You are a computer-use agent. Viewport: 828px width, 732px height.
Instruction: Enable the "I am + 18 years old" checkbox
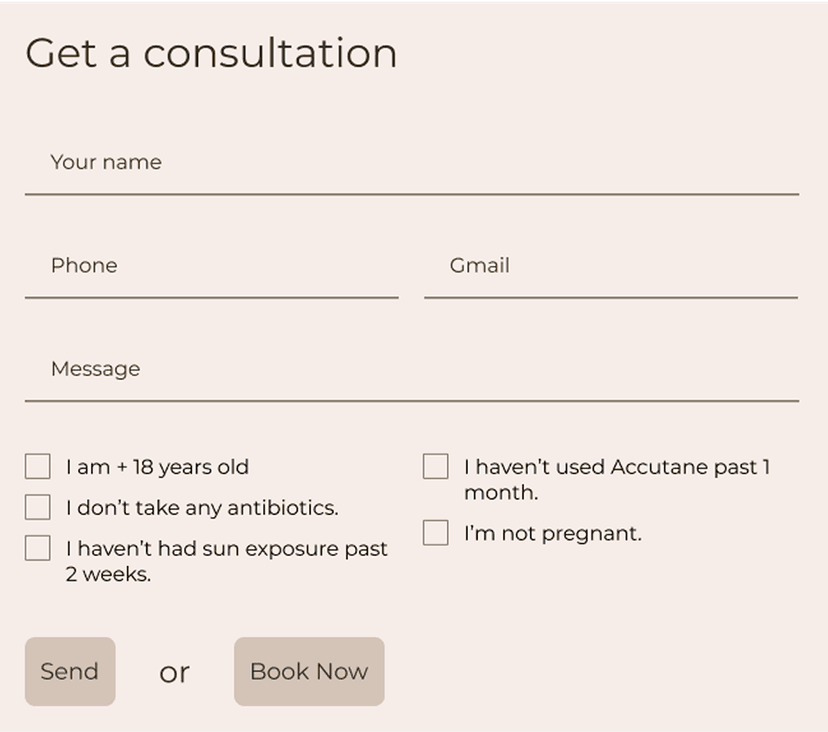37,466
